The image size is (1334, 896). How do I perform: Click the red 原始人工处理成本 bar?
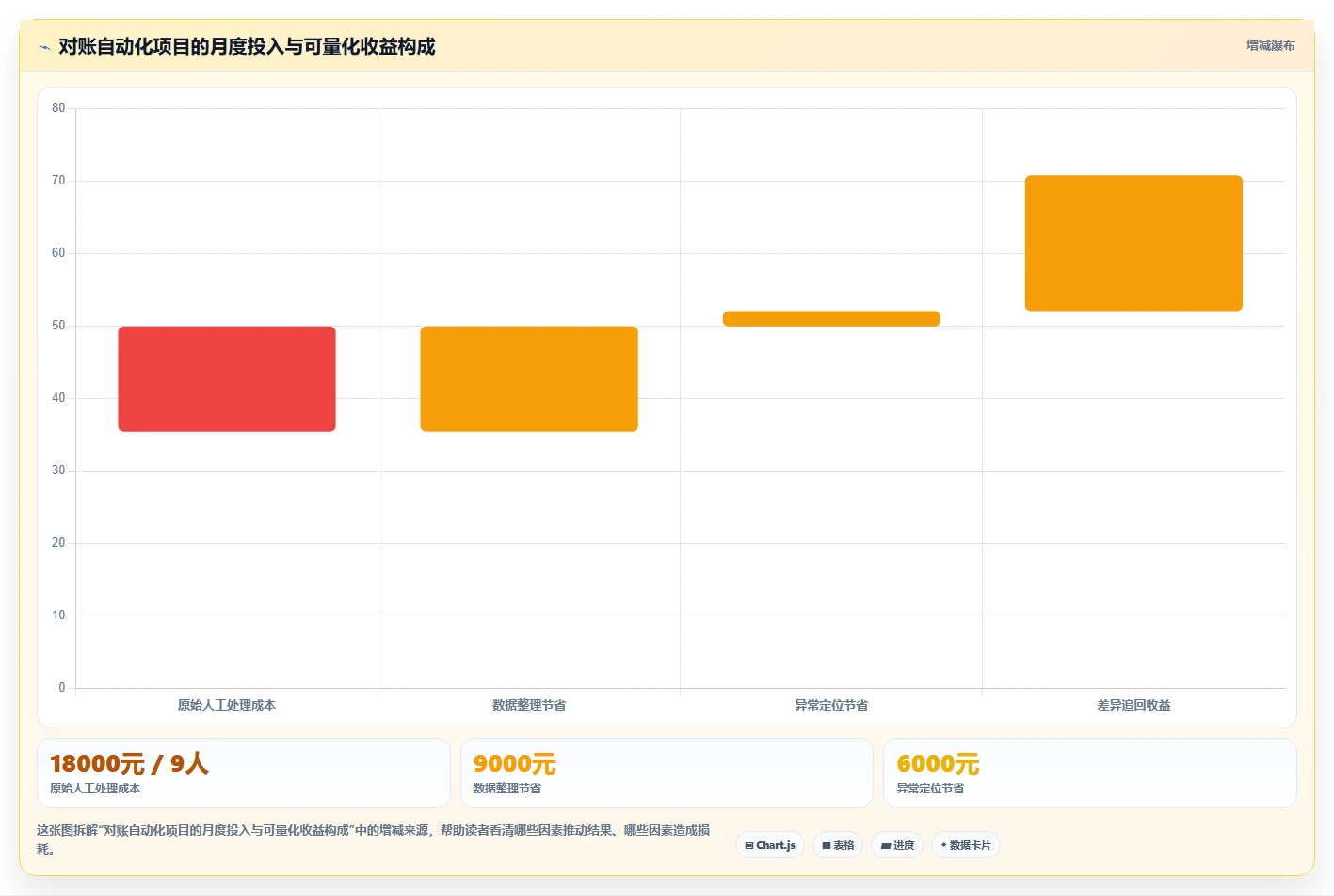(x=227, y=379)
